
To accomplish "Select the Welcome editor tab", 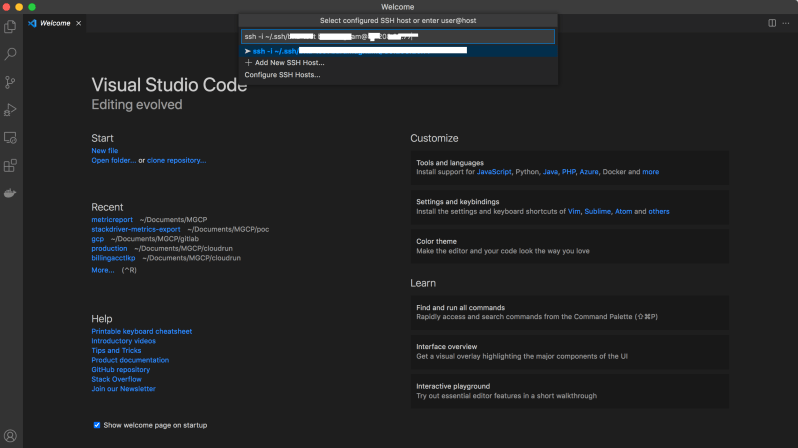I will click(x=55, y=23).
